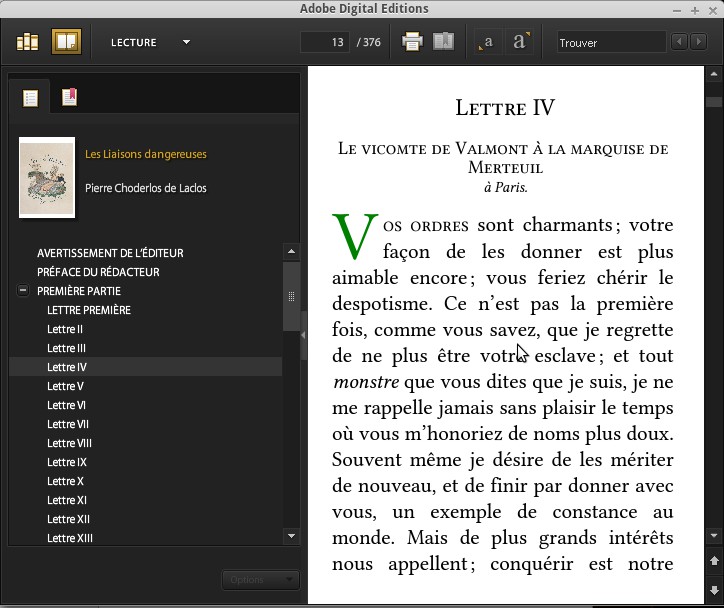Toggle the navigation panel book icon
The image size is (724, 608).
click(443, 41)
